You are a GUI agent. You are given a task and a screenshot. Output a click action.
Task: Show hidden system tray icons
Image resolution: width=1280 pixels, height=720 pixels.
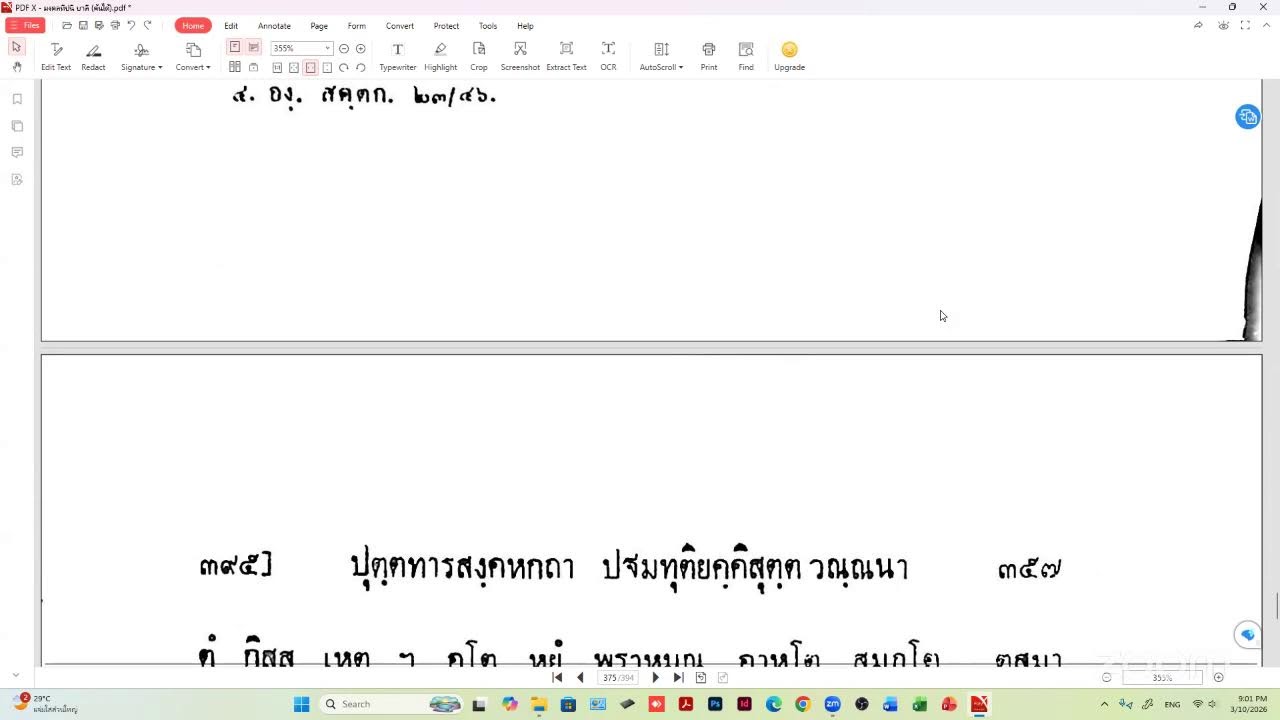[1104, 704]
